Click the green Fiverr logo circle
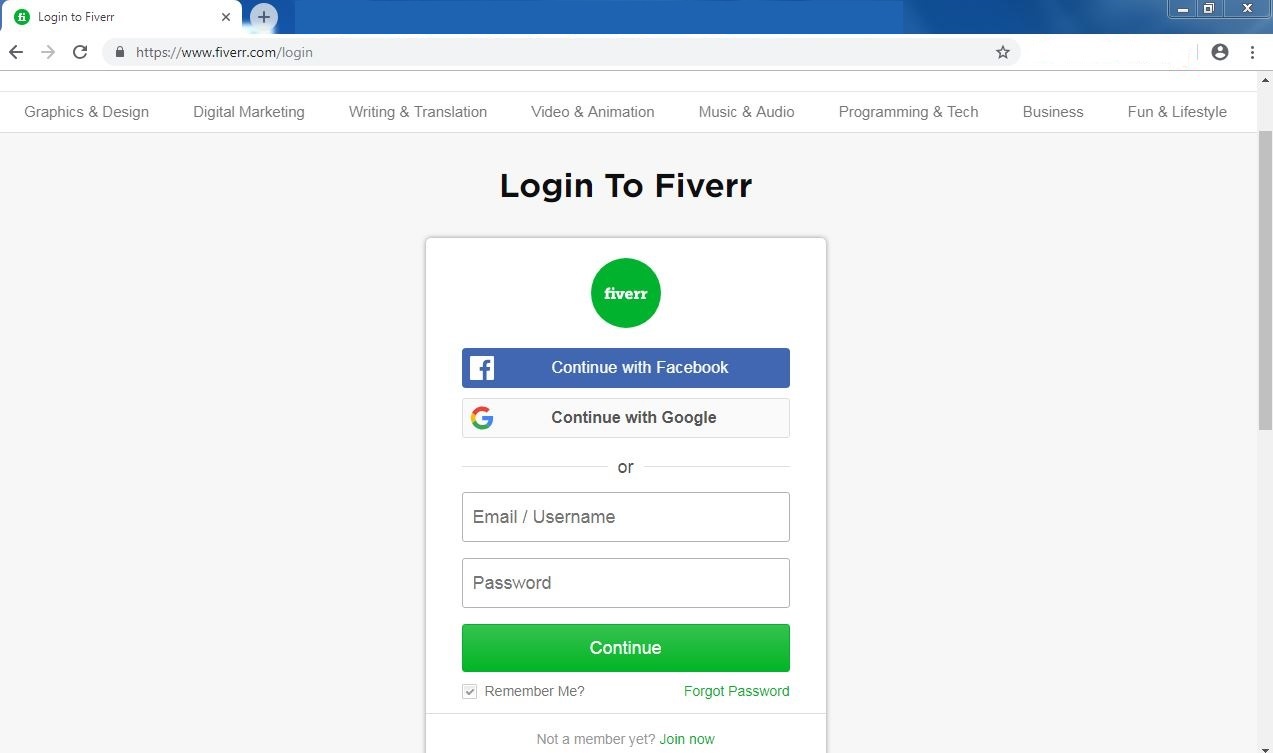The height and width of the screenshot is (753, 1273). [x=626, y=293]
